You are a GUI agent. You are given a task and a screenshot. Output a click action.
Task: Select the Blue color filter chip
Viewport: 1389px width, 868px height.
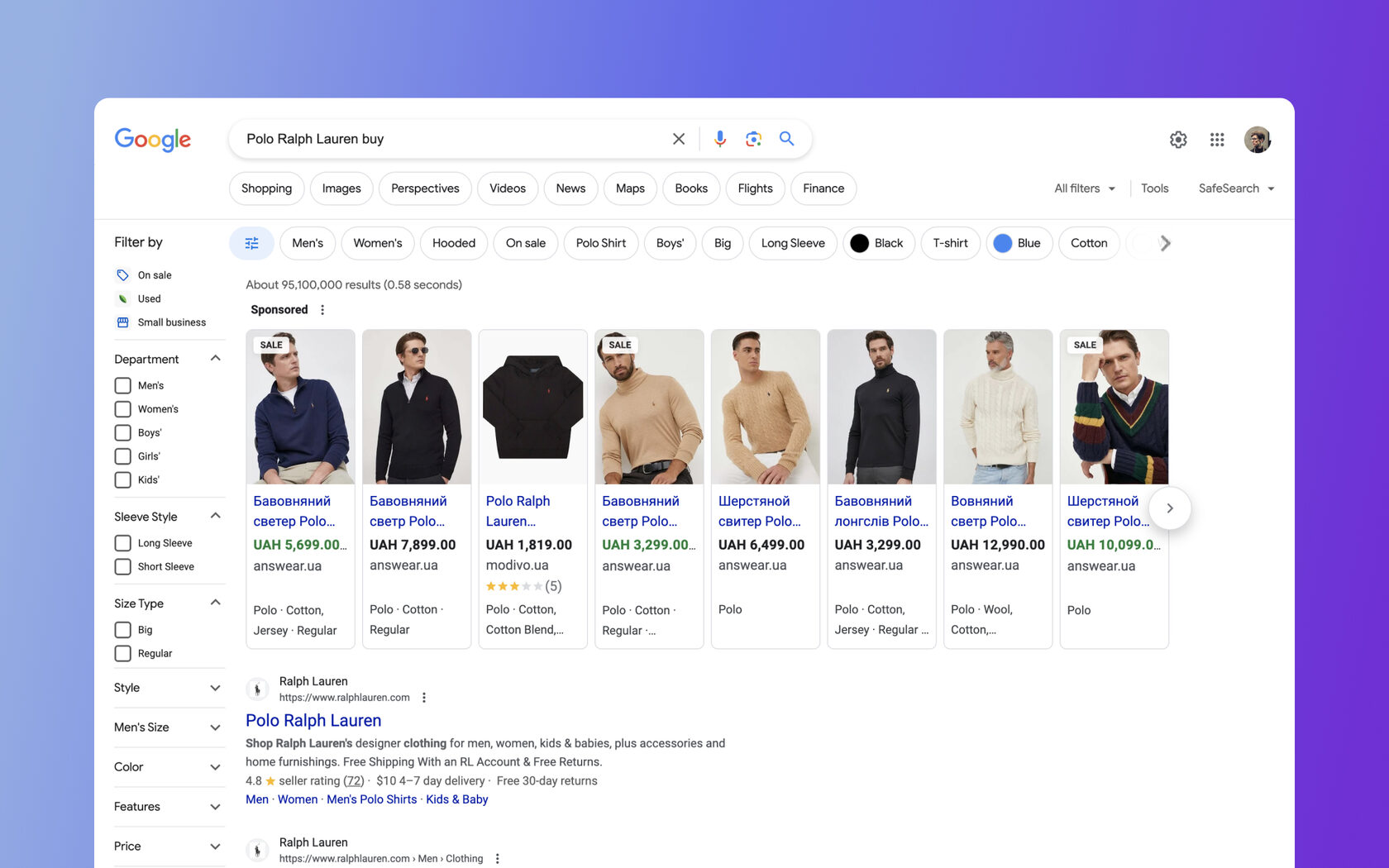pyautogui.click(x=1019, y=243)
